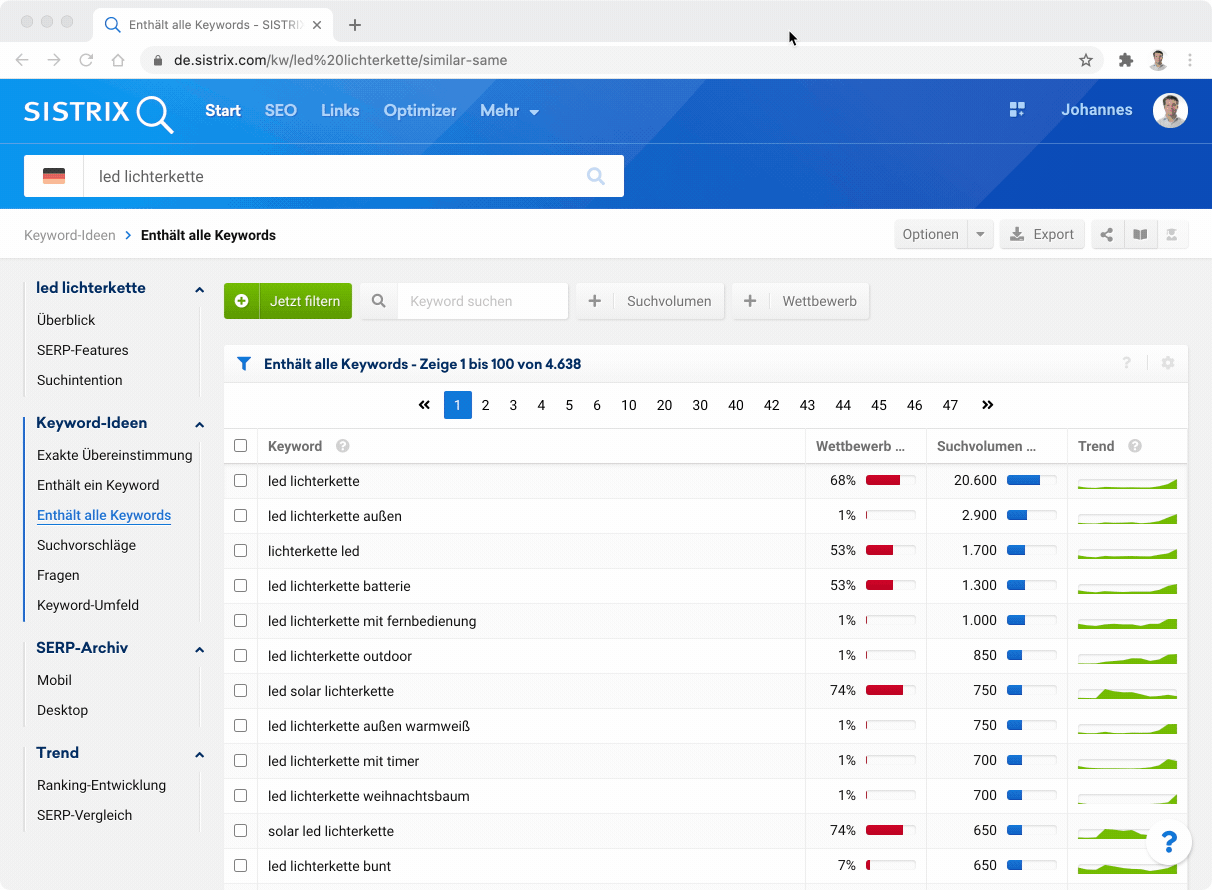Click the help icon next to Trend column

(1135, 446)
